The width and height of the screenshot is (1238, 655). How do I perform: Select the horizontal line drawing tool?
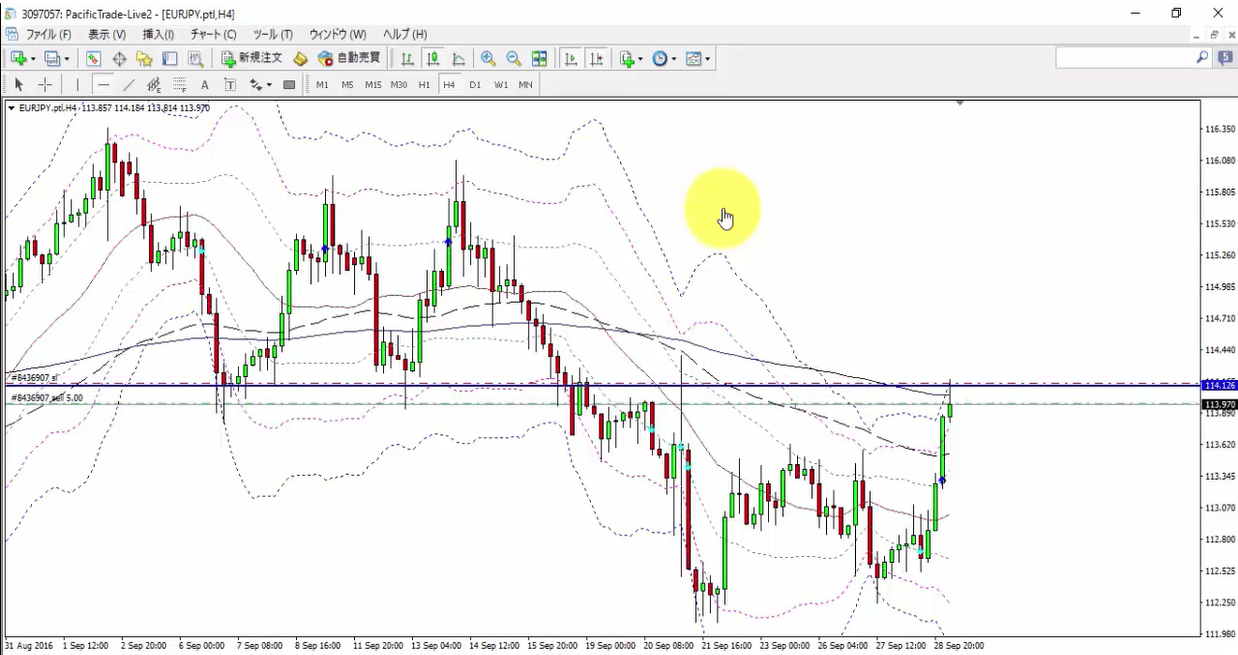(103, 85)
